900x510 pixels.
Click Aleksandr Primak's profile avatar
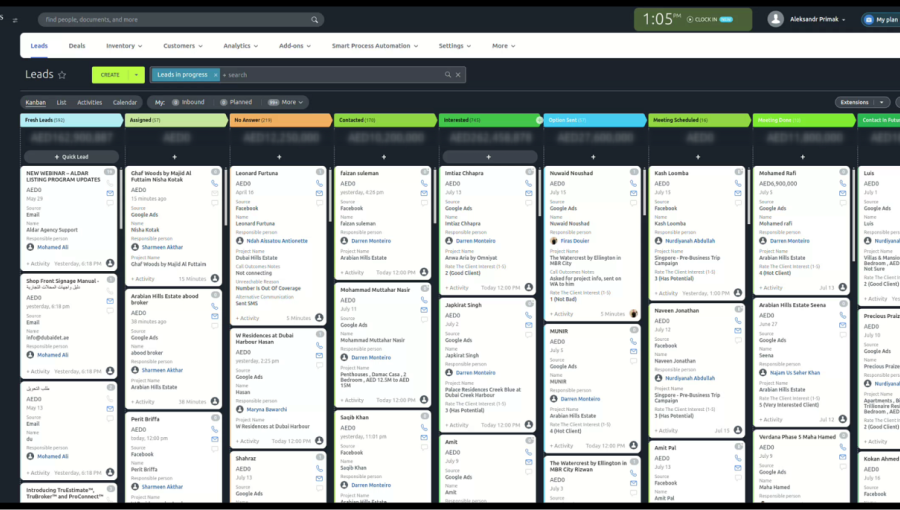click(x=775, y=19)
